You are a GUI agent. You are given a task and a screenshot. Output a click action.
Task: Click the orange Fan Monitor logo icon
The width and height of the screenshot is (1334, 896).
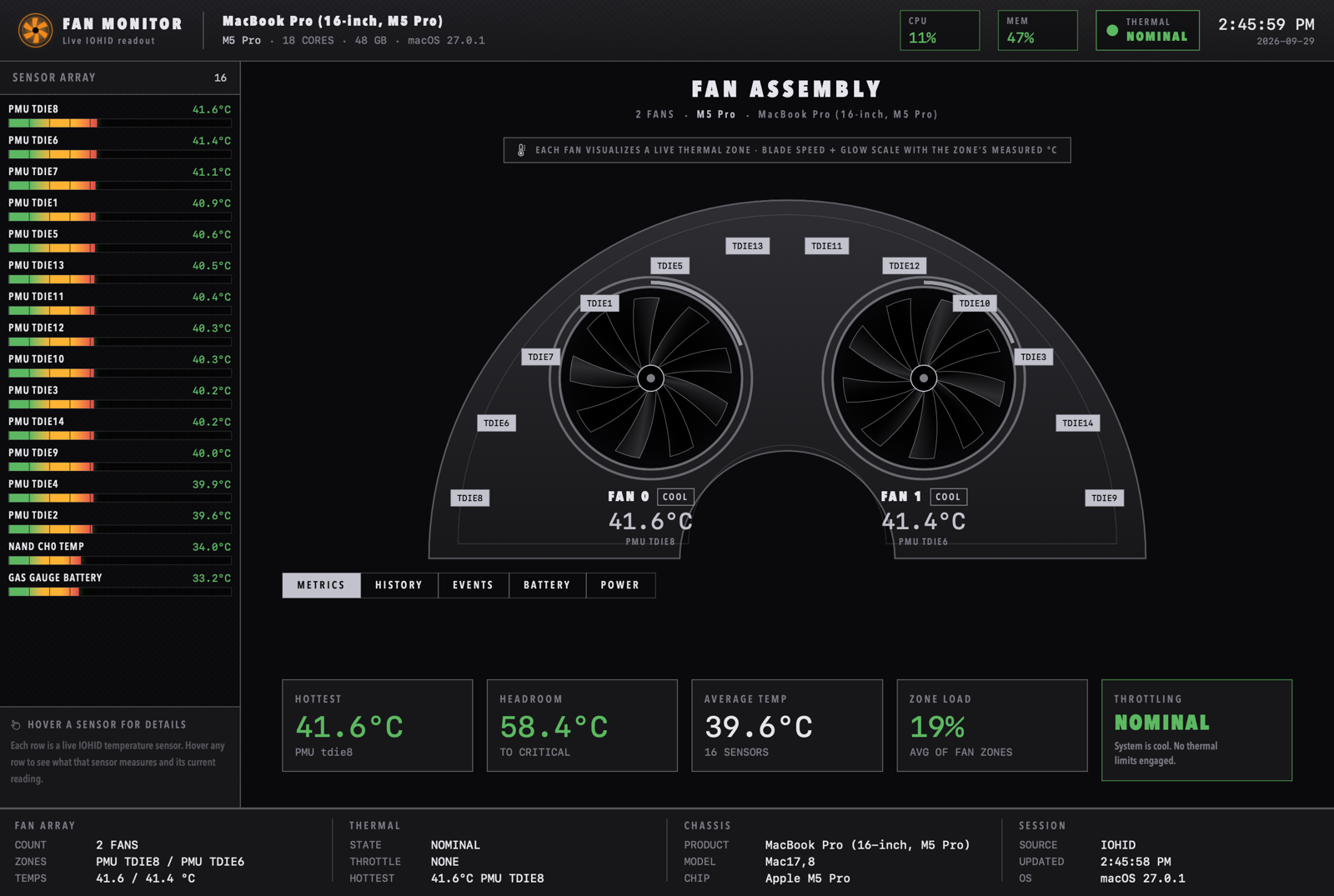[36, 31]
